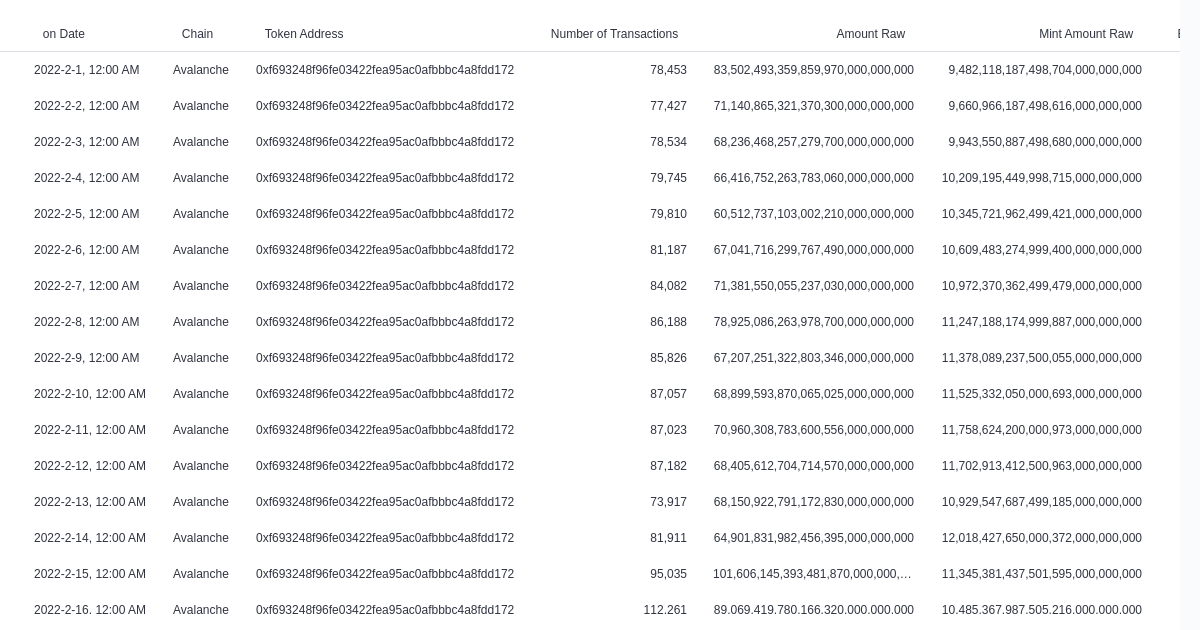
Task: Select amount 60,512,737,103,002,210,000,000,000 cell
Action: tap(813, 214)
